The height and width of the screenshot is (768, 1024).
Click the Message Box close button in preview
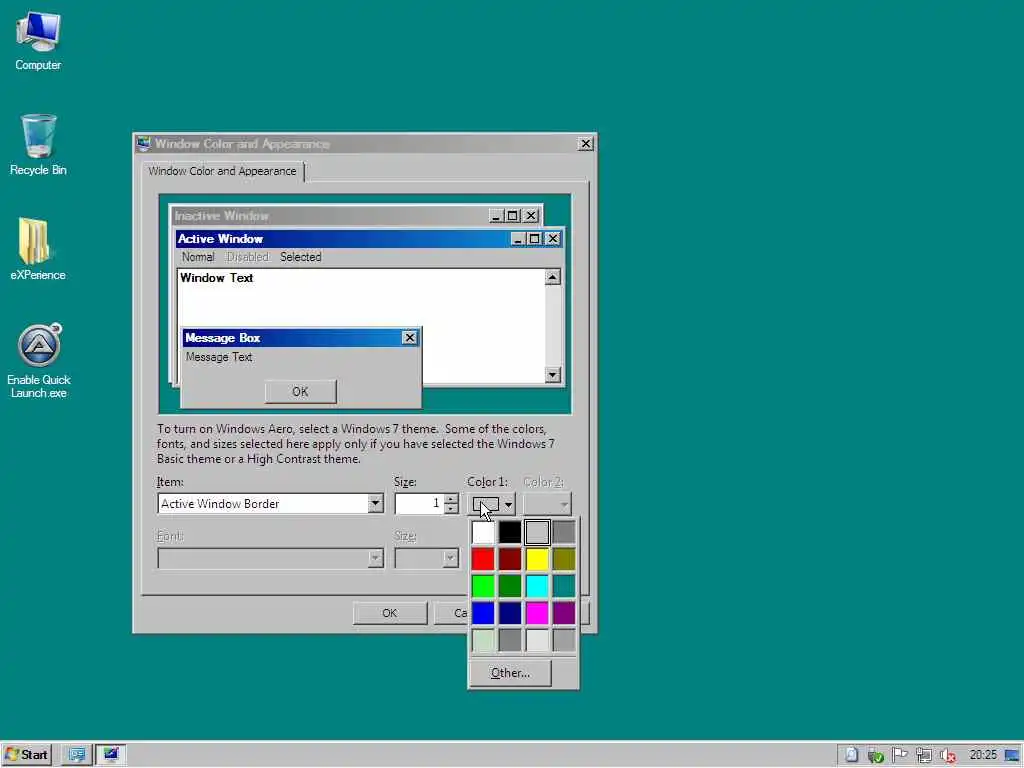pos(409,338)
